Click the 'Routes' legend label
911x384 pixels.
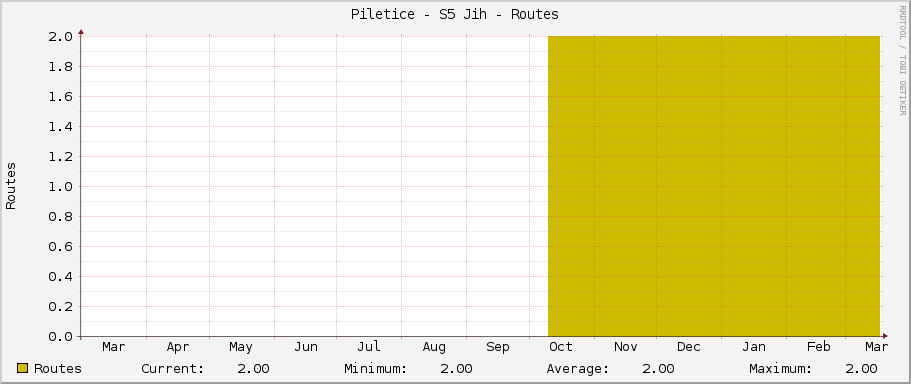pyautogui.click(x=58, y=369)
